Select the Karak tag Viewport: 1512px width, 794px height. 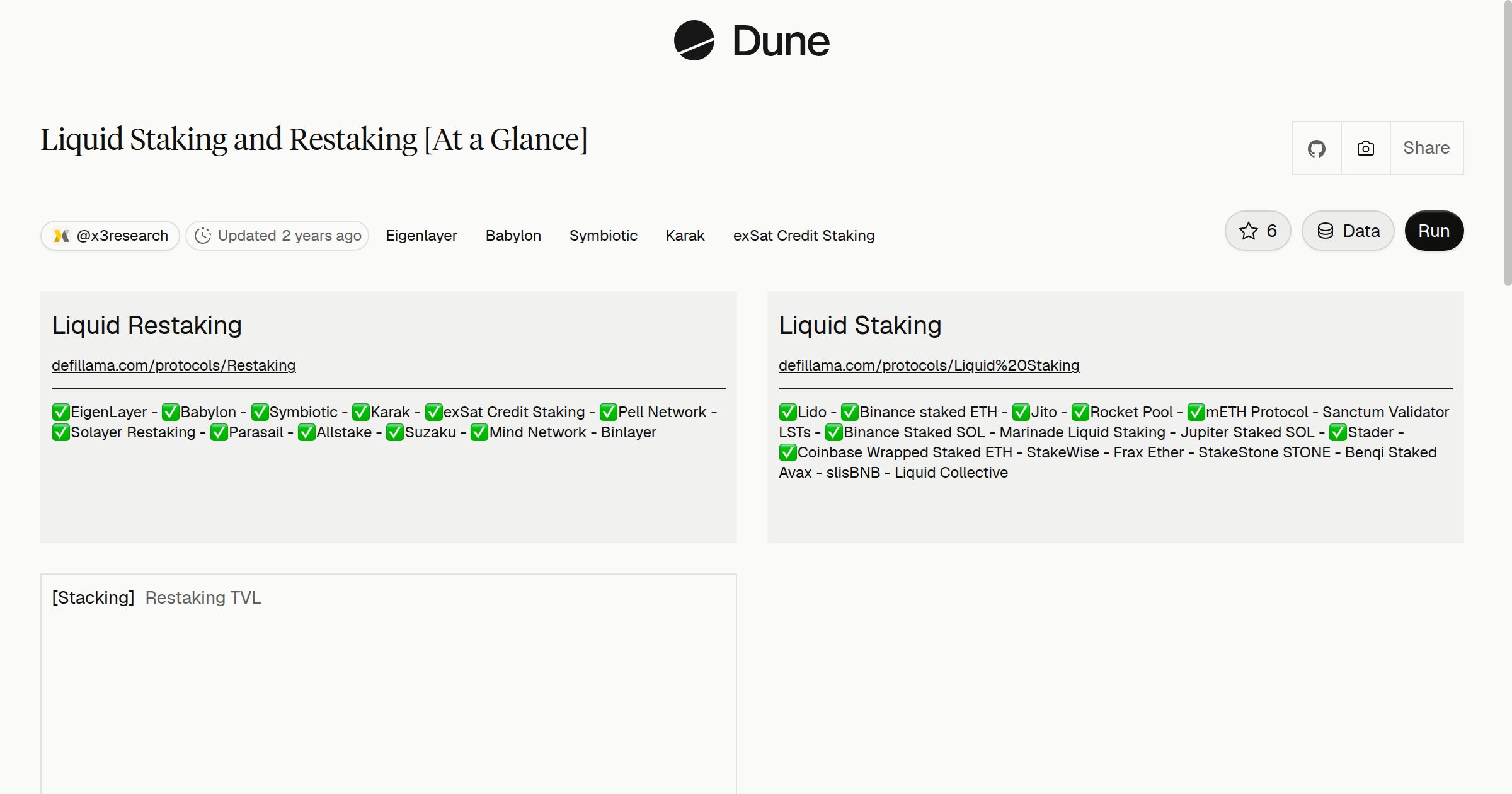[685, 236]
